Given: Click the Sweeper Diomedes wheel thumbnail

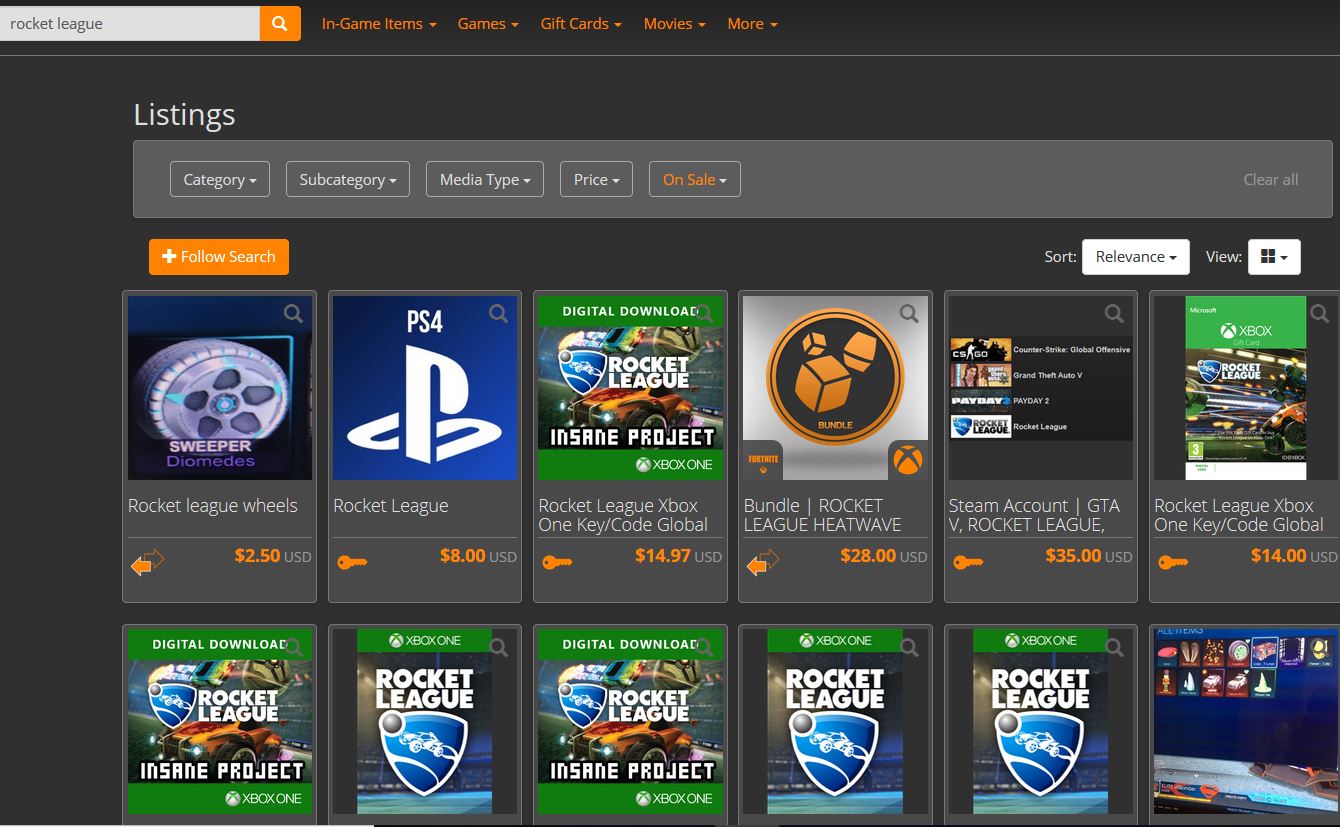Looking at the screenshot, I should click(220, 388).
